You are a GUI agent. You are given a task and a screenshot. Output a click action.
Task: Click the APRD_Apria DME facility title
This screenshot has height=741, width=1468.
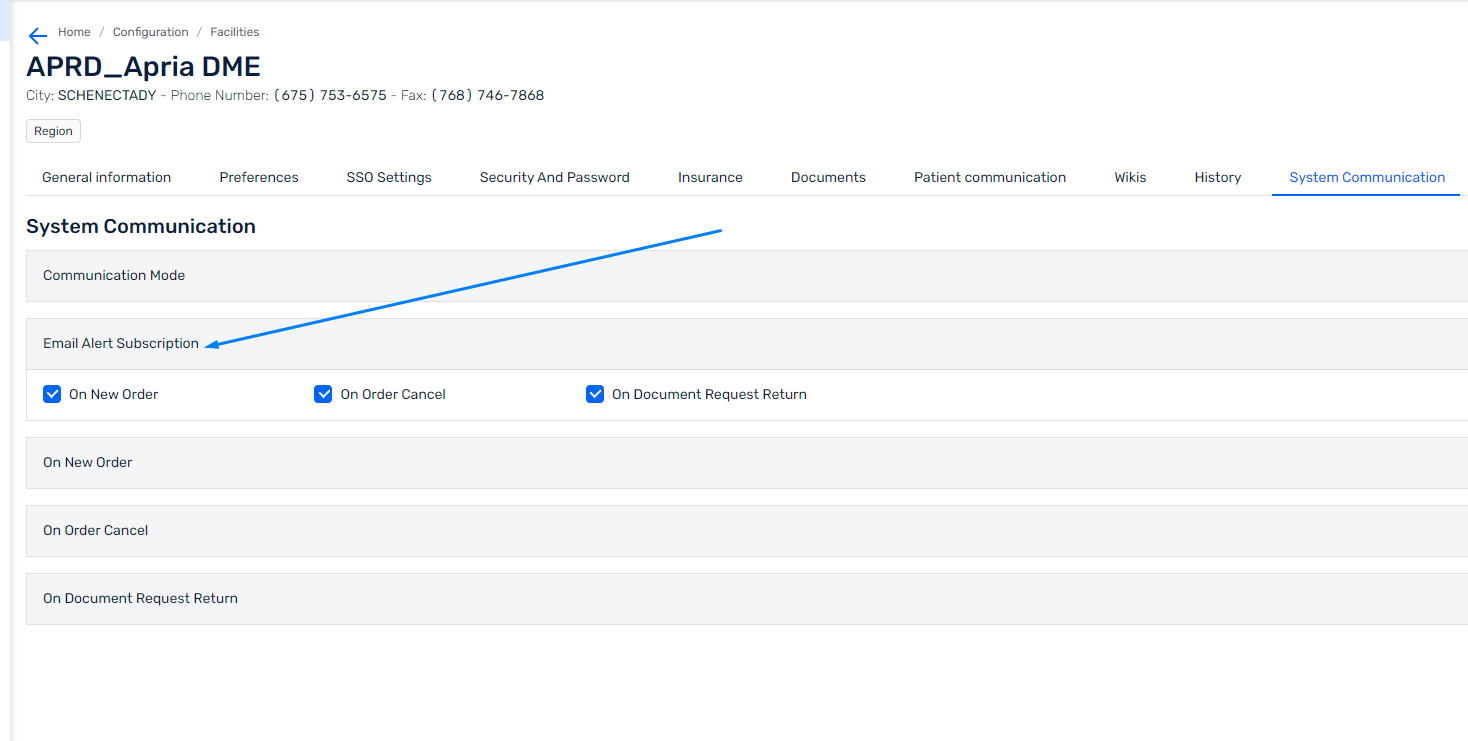tap(143, 67)
